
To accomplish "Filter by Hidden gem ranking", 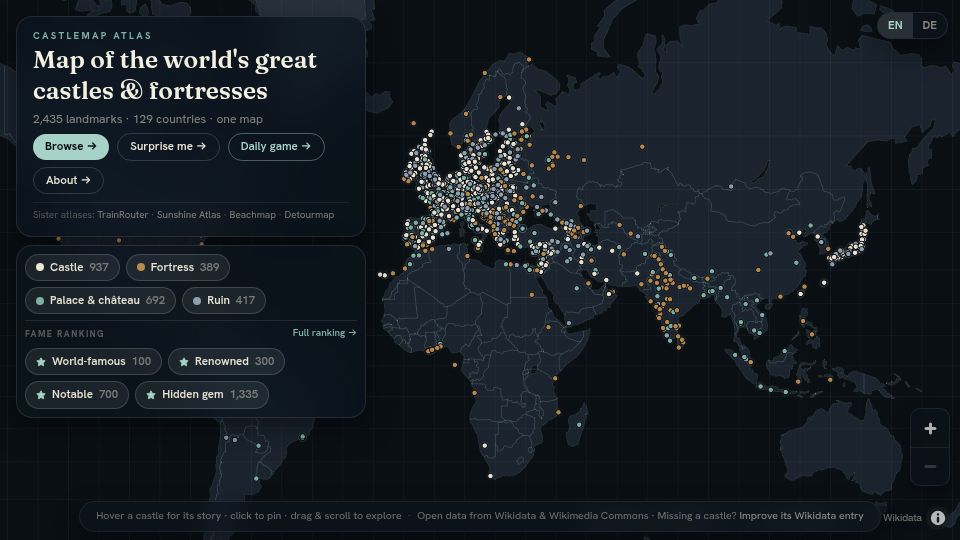I will 202,394.
